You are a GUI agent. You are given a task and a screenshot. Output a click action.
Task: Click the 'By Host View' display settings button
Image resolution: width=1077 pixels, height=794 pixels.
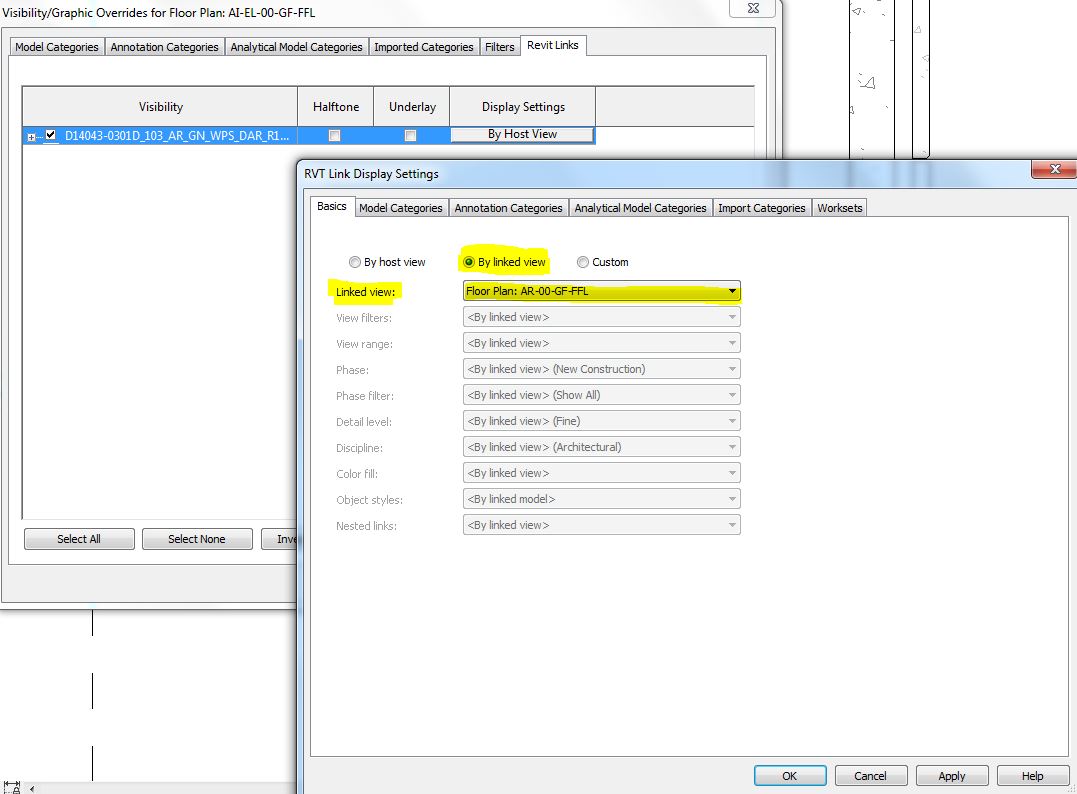522,132
